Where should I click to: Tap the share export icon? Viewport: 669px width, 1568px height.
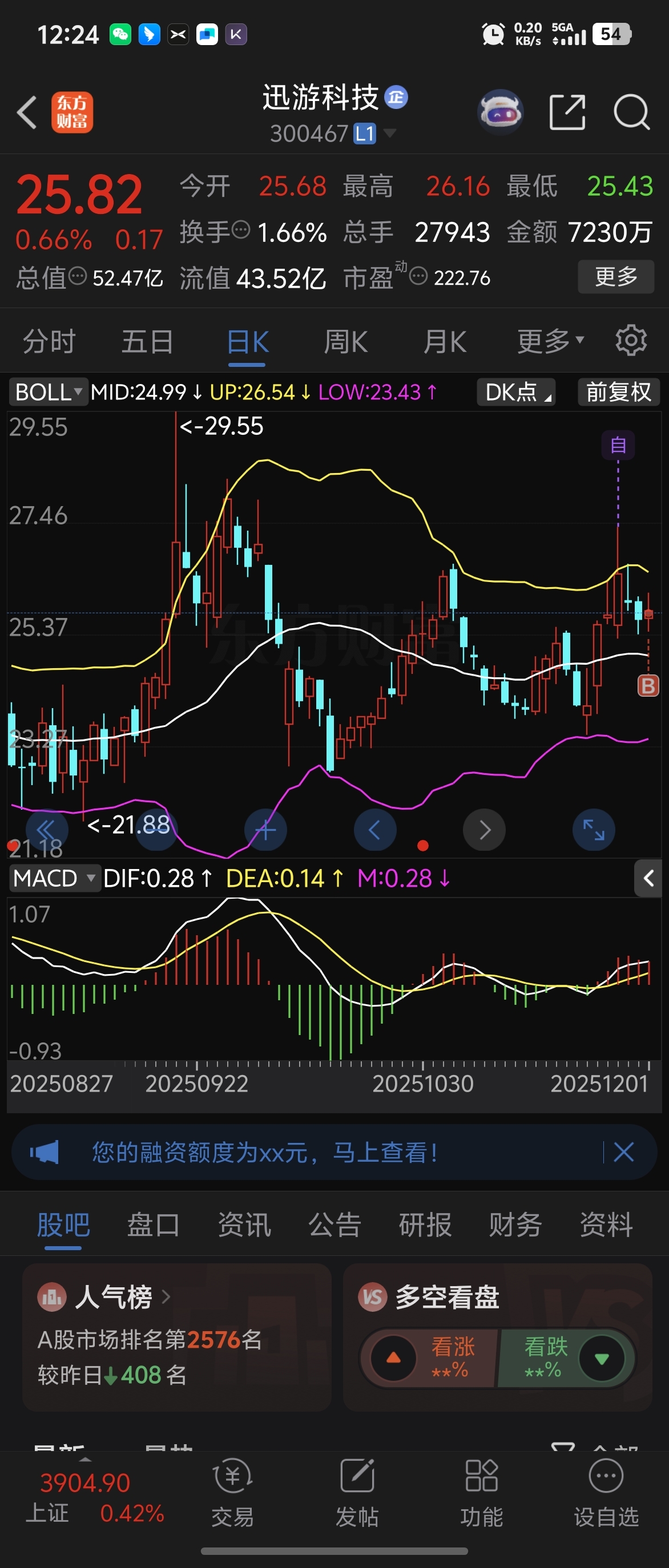pyautogui.click(x=567, y=112)
